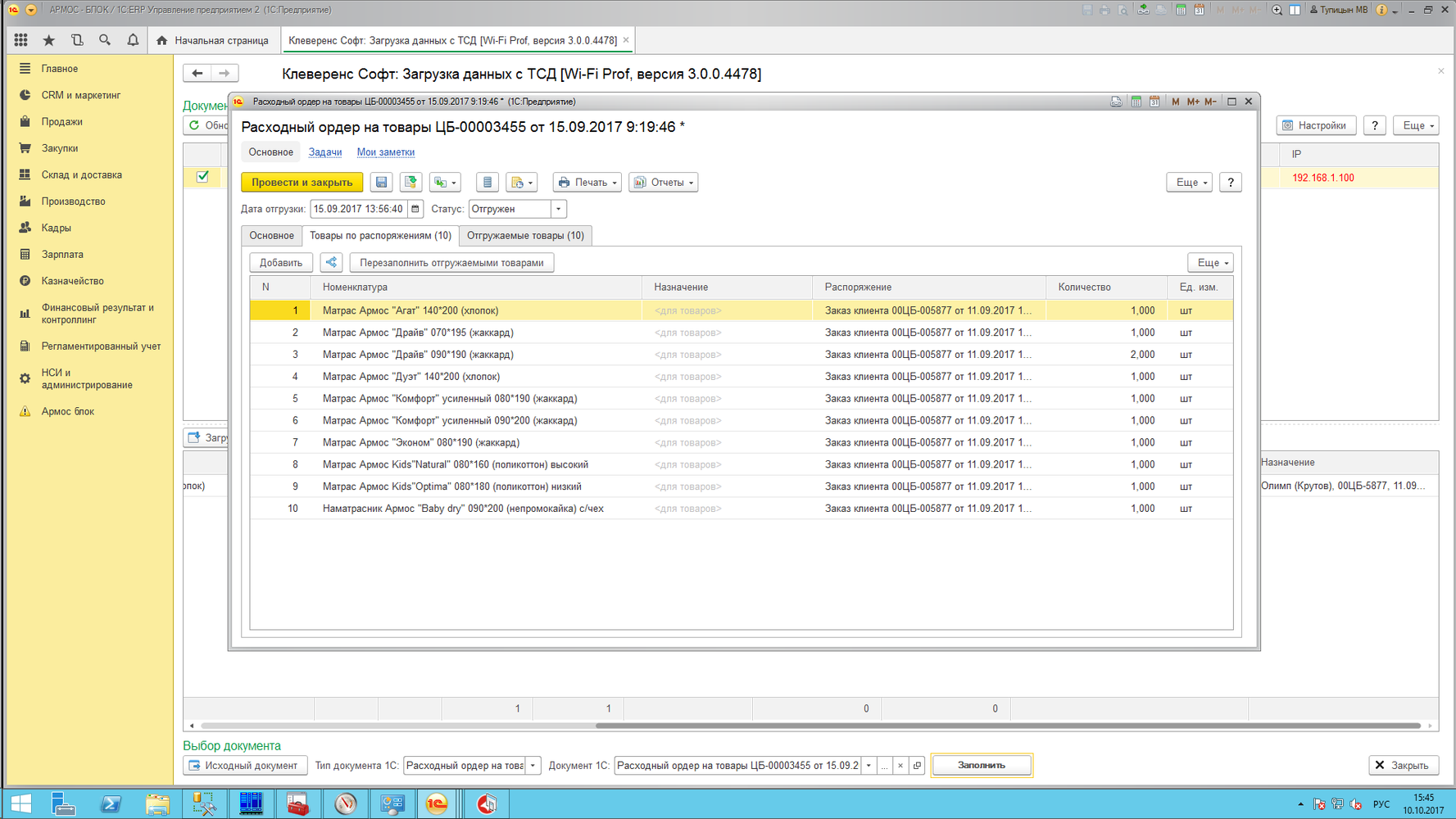Open the Мои заметки link
Viewport: 1456px width, 819px height.
[x=385, y=152]
